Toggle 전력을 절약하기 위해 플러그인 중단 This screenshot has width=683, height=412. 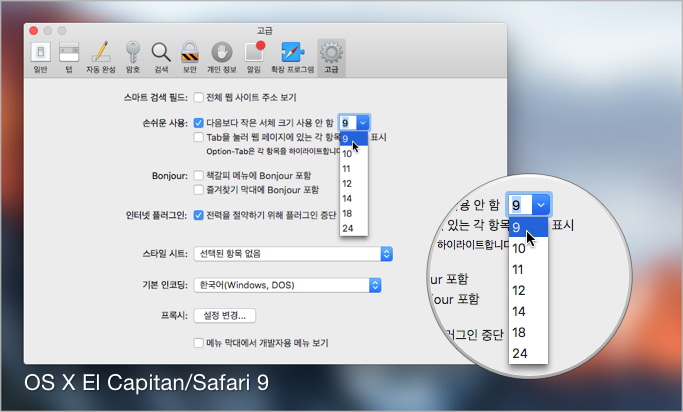199,215
